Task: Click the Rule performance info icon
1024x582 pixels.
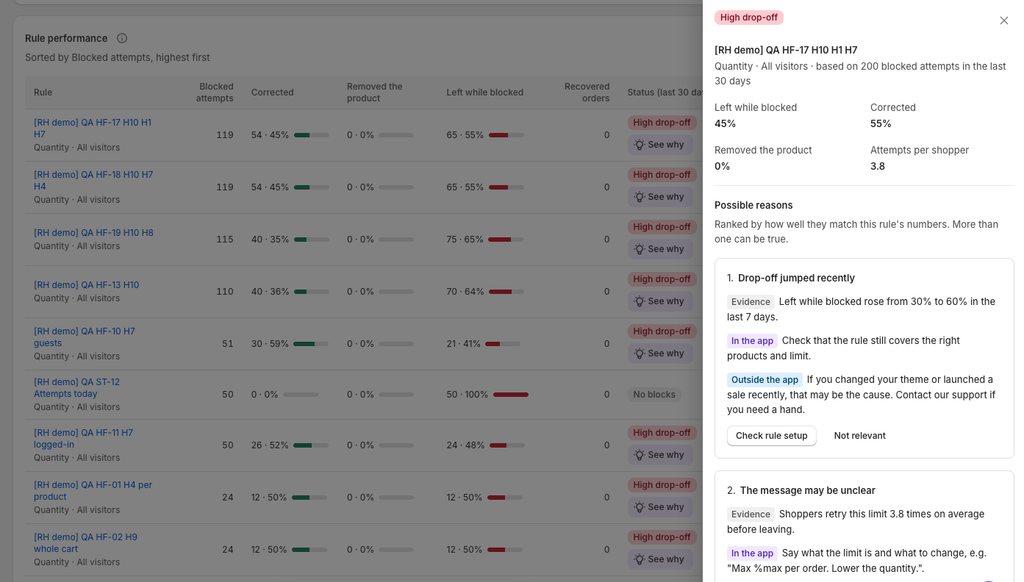Action: (x=121, y=39)
